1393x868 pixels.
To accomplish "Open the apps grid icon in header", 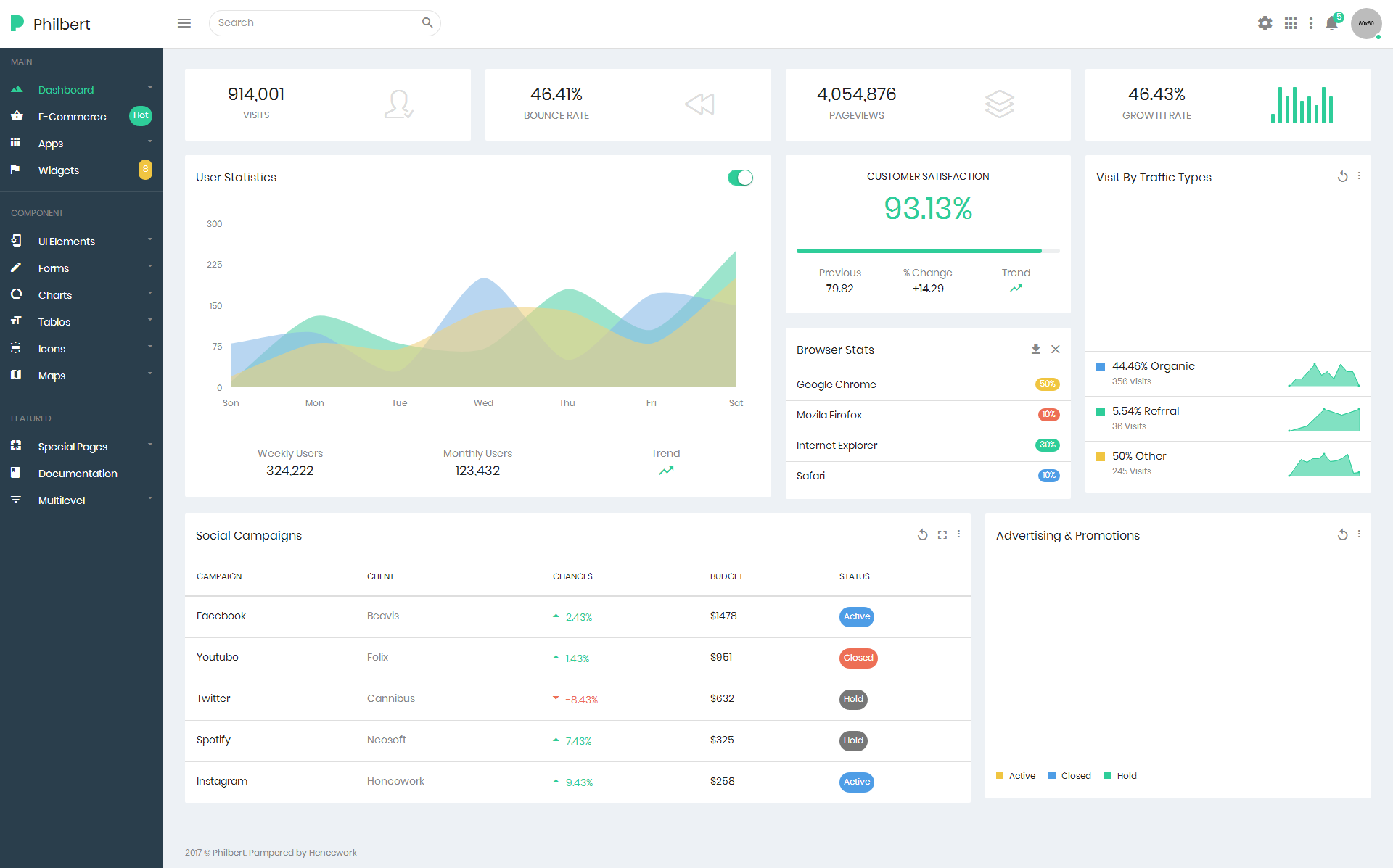I will (x=1290, y=23).
